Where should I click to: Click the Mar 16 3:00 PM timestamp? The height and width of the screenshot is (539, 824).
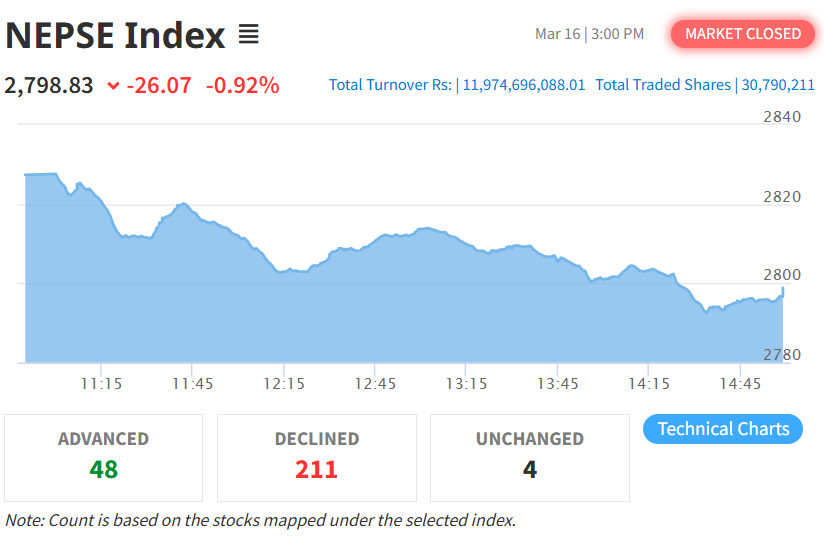[x=589, y=34]
